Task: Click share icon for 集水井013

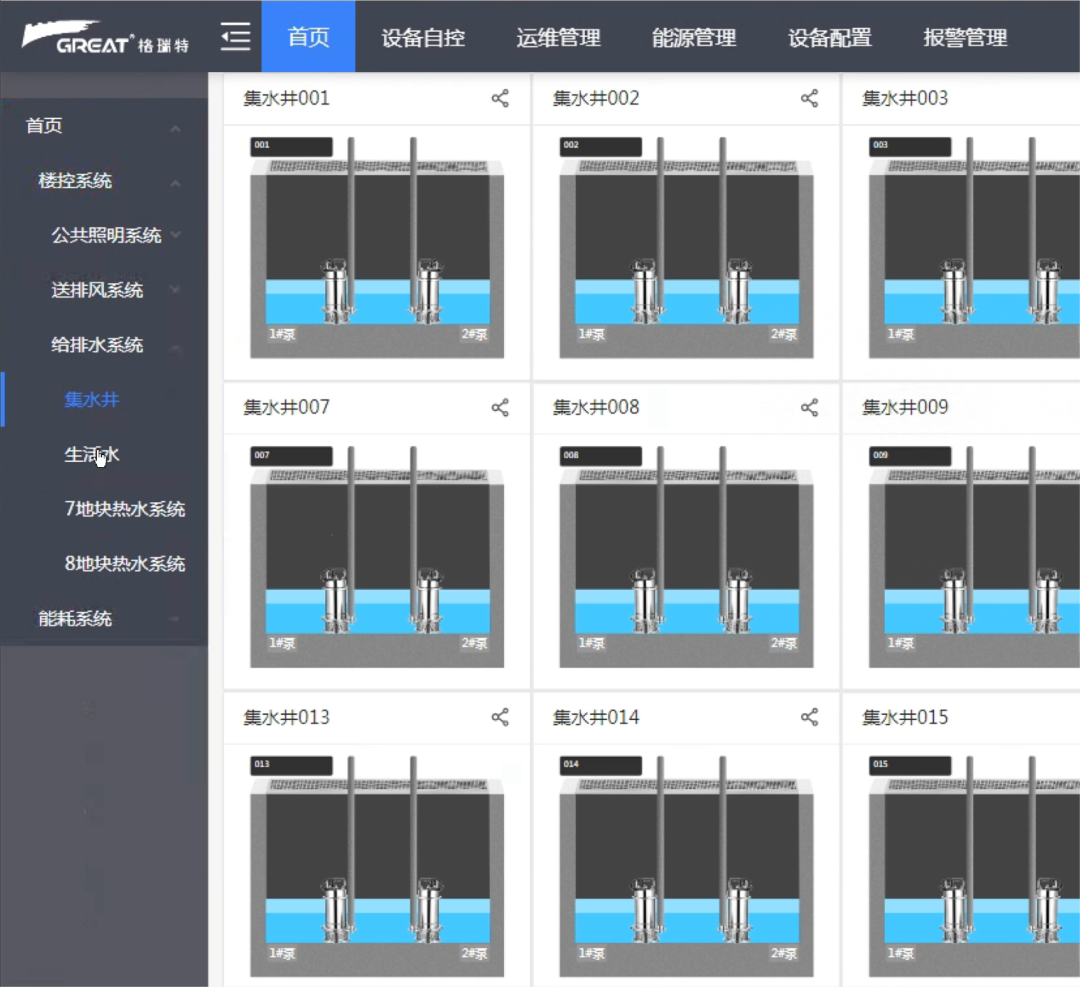Action: (x=500, y=717)
